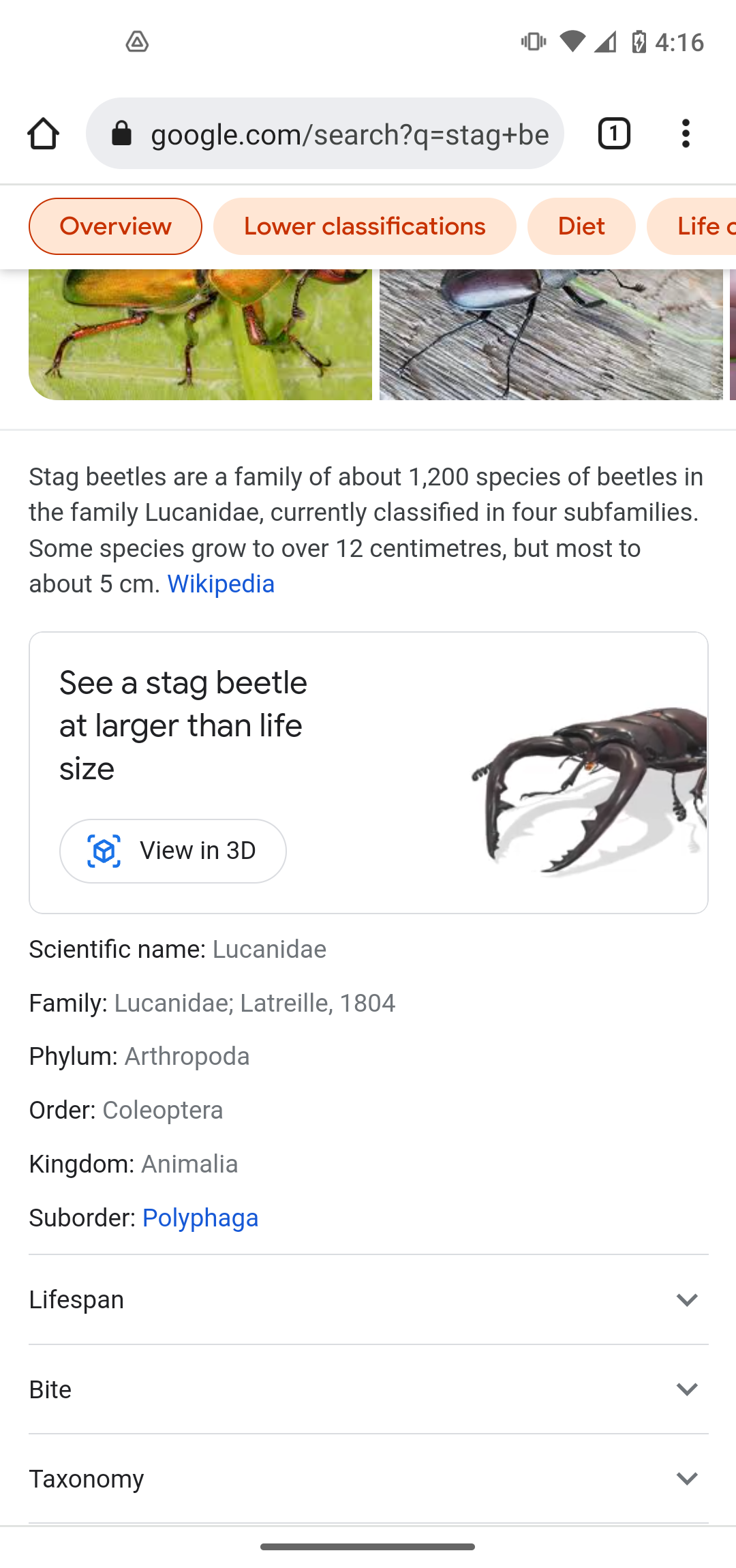
Task: Open the tab switcher icon showing 1
Action: coord(613,134)
